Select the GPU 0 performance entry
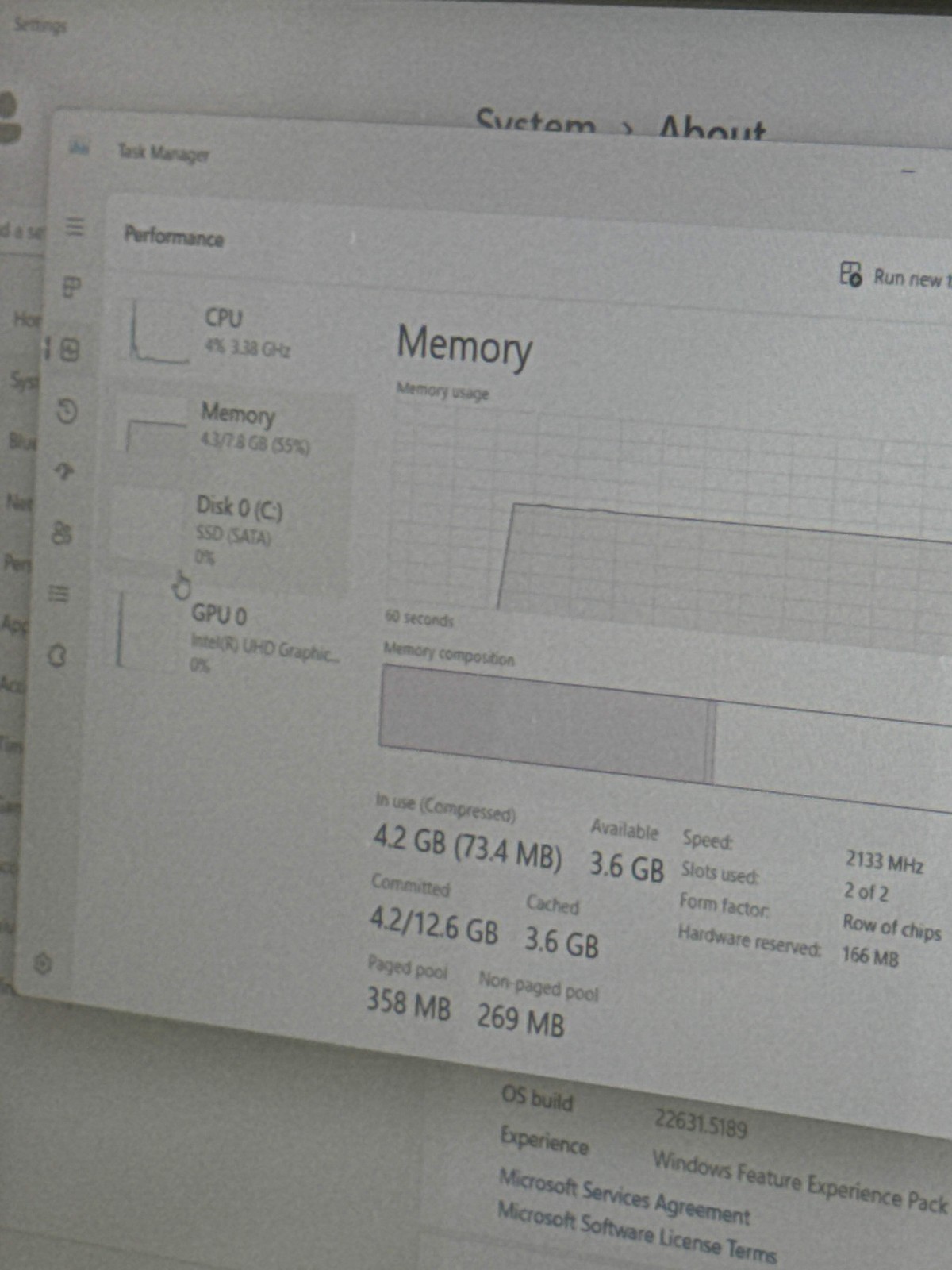The width and height of the screenshot is (952, 1270). 226,639
